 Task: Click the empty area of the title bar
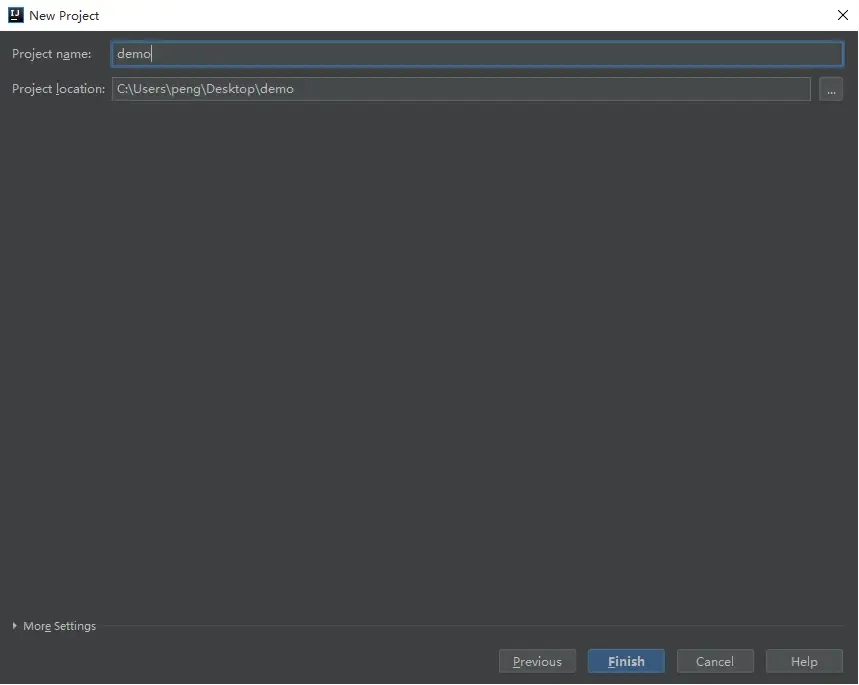tap(450, 15)
